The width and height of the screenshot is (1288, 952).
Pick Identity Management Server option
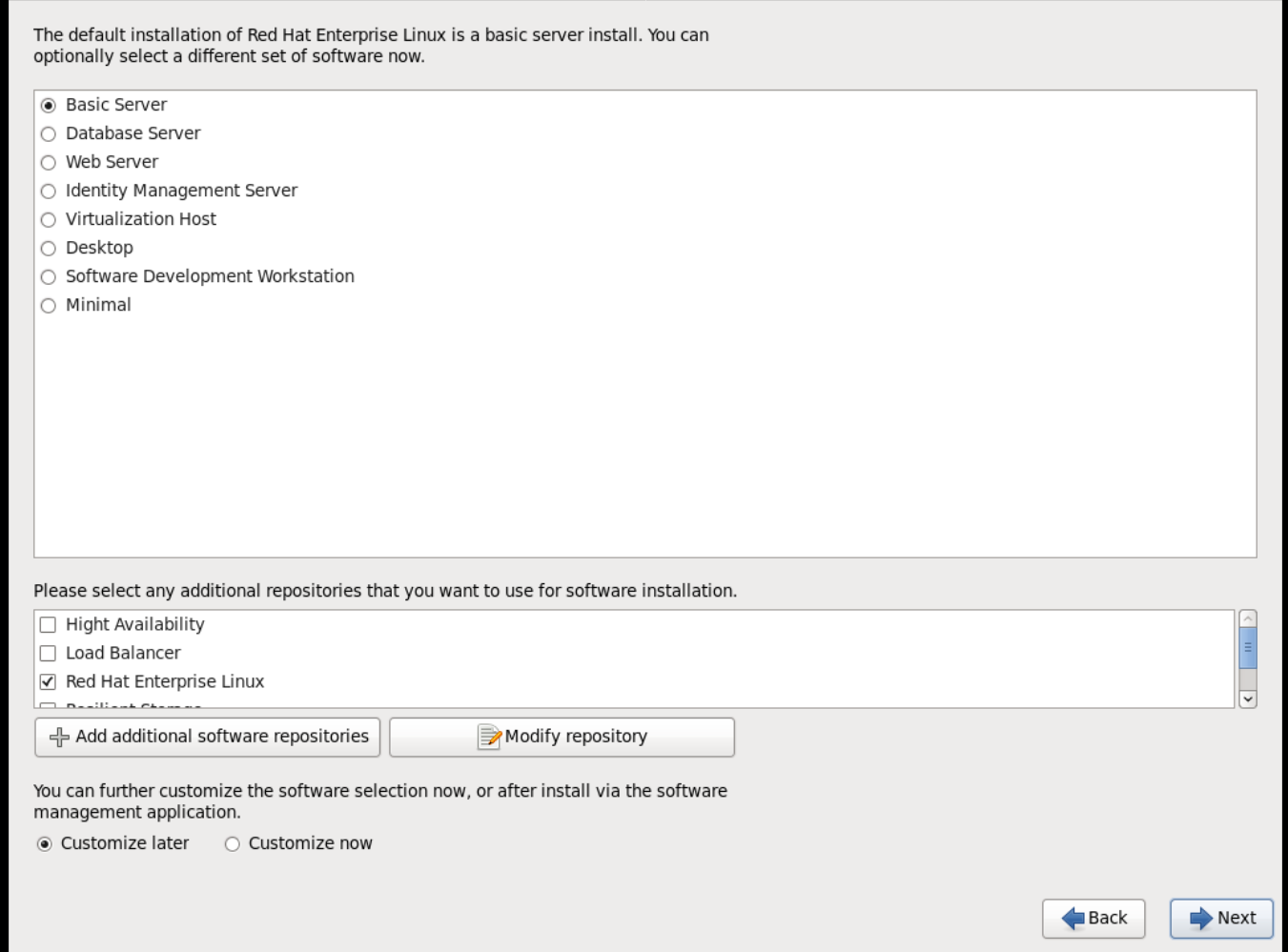coord(49,192)
